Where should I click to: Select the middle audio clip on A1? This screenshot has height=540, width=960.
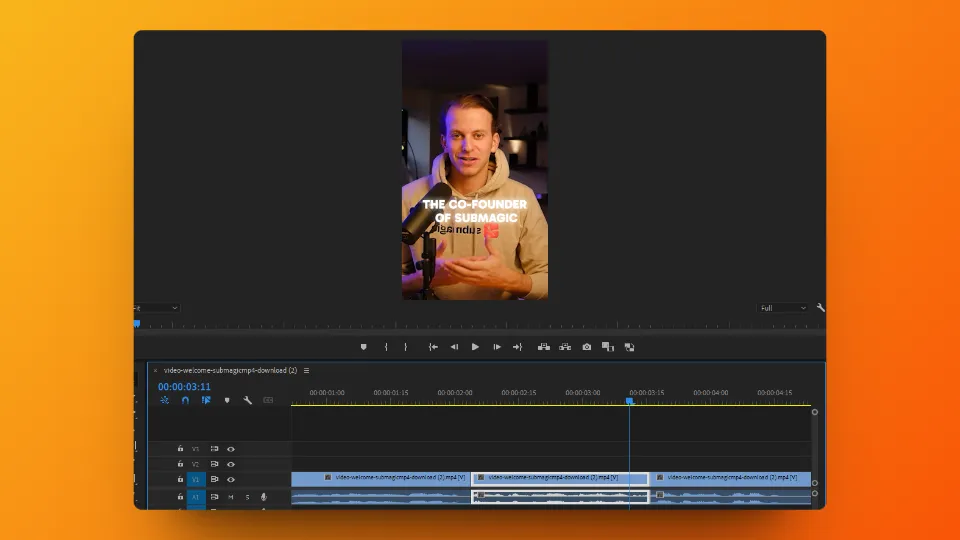560,497
